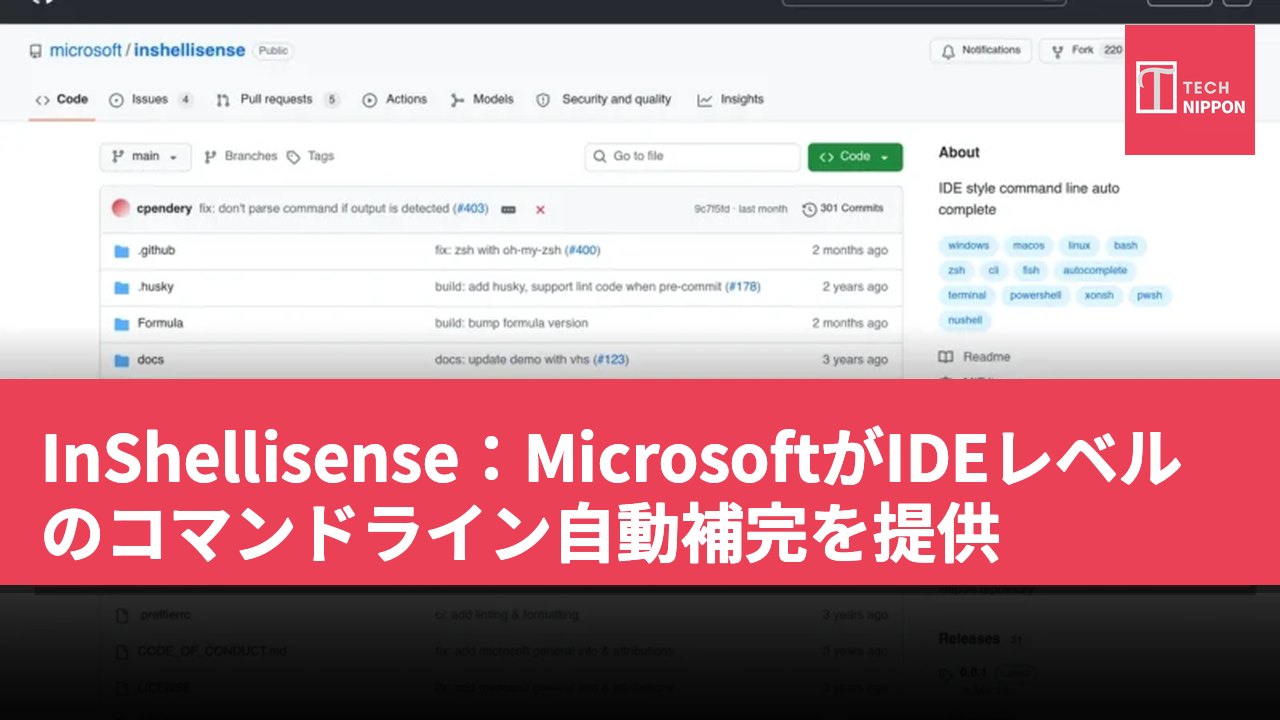This screenshot has width=1280, height=720.
Task: Open the Security and quality tab
Action: pyautogui.click(x=604, y=100)
